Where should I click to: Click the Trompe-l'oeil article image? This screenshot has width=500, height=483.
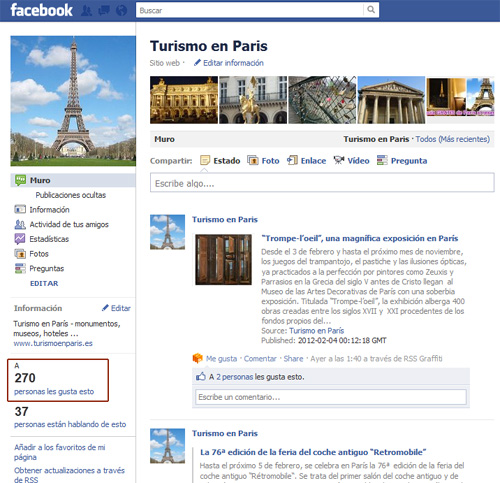point(223,260)
